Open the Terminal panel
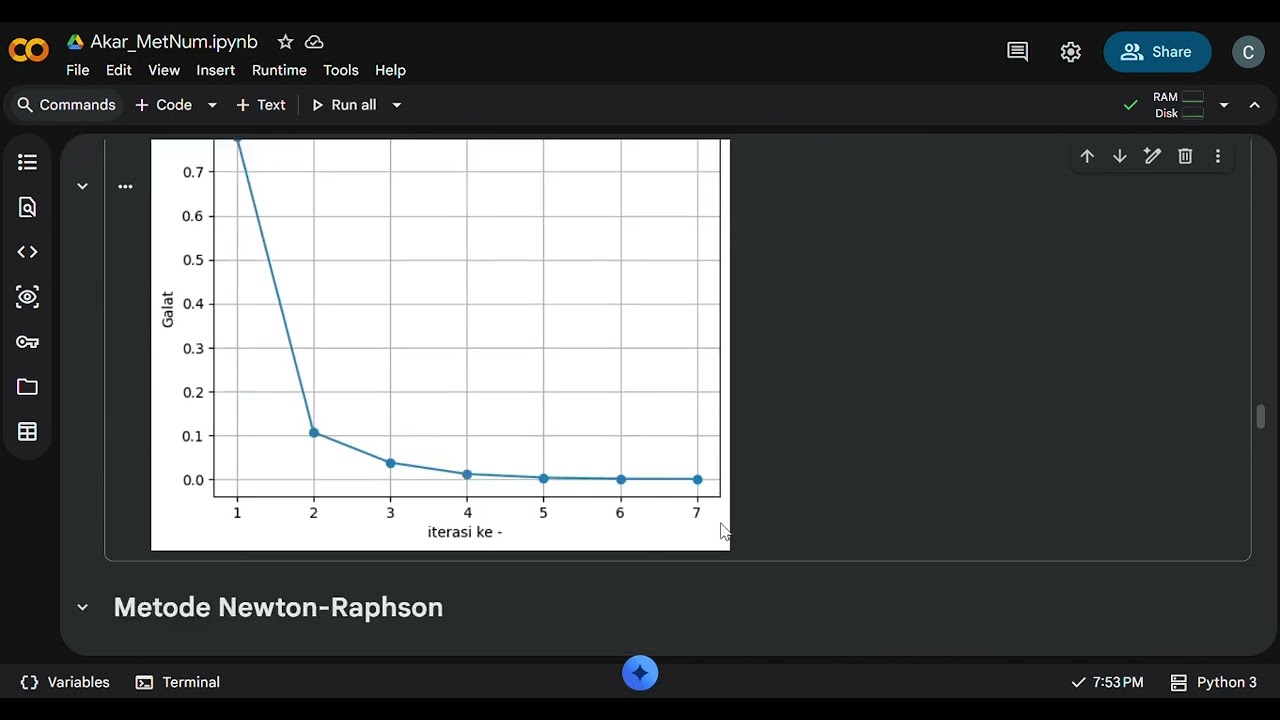 (178, 682)
